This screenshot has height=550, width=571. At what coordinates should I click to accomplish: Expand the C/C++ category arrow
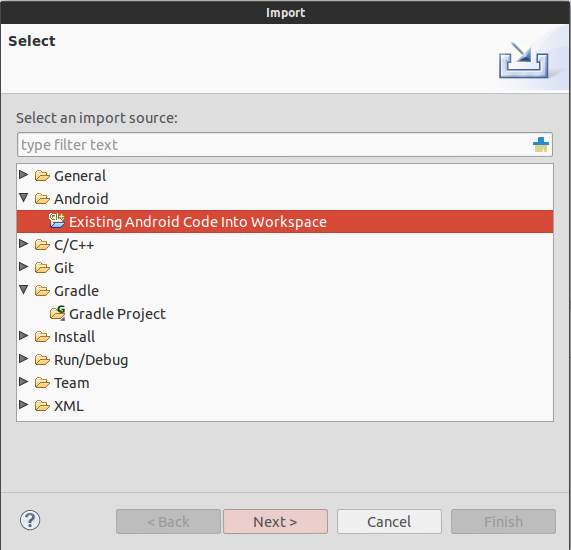click(24, 243)
